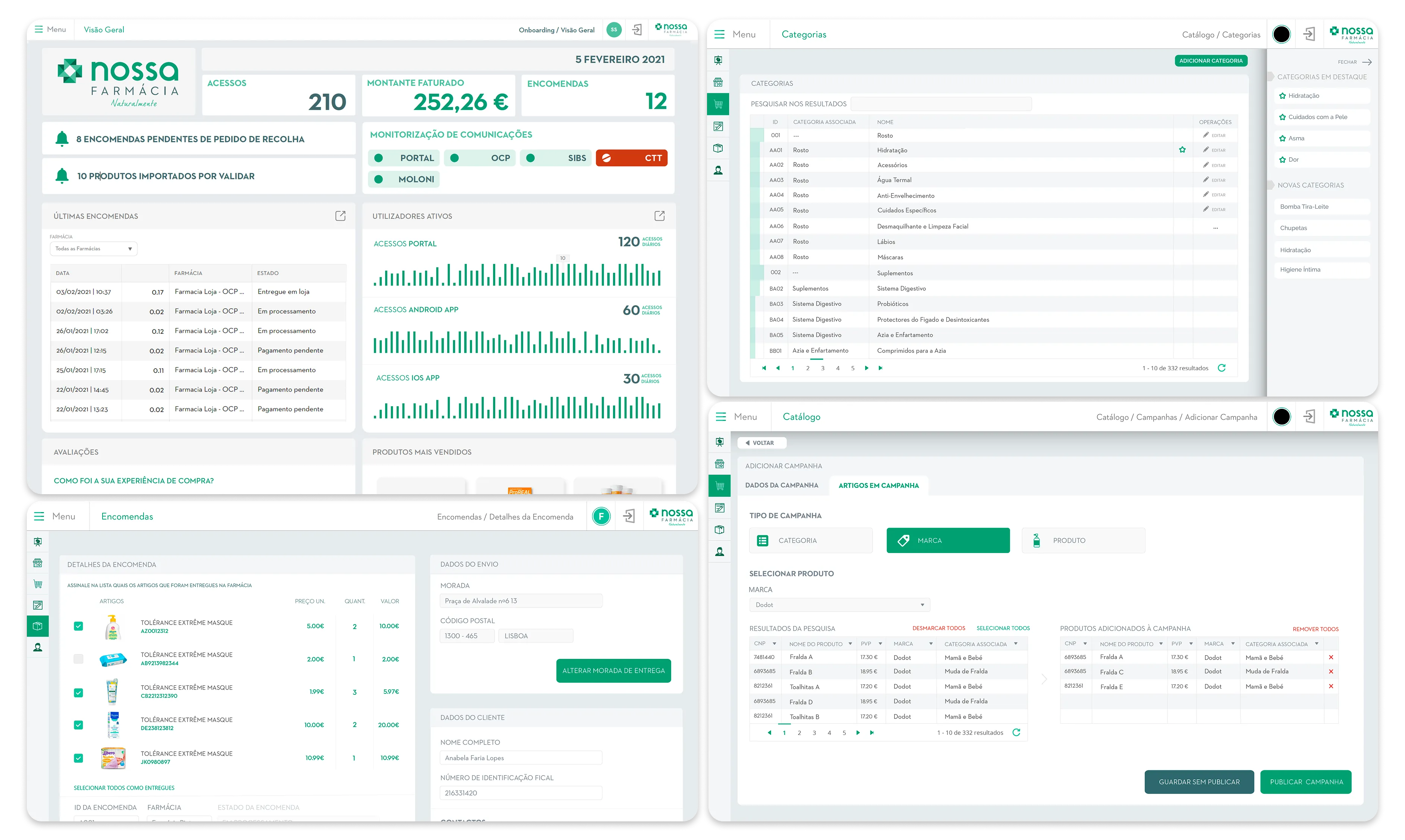Screen dimensions: 1405x840
Task: Close the Categorias em Destaque panel with the Fechar arrow
Action: (1367, 62)
